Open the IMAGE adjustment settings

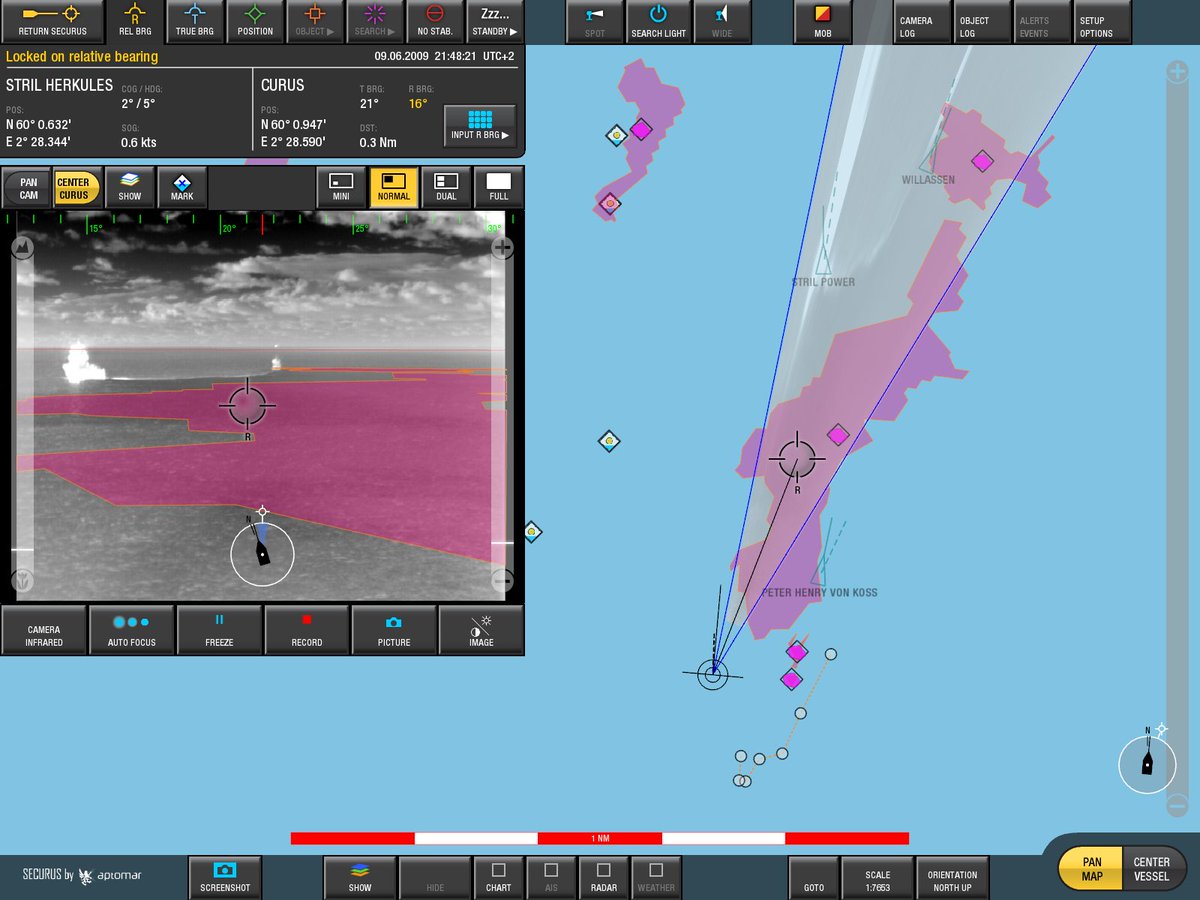pyautogui.click(x=481, y=630)
